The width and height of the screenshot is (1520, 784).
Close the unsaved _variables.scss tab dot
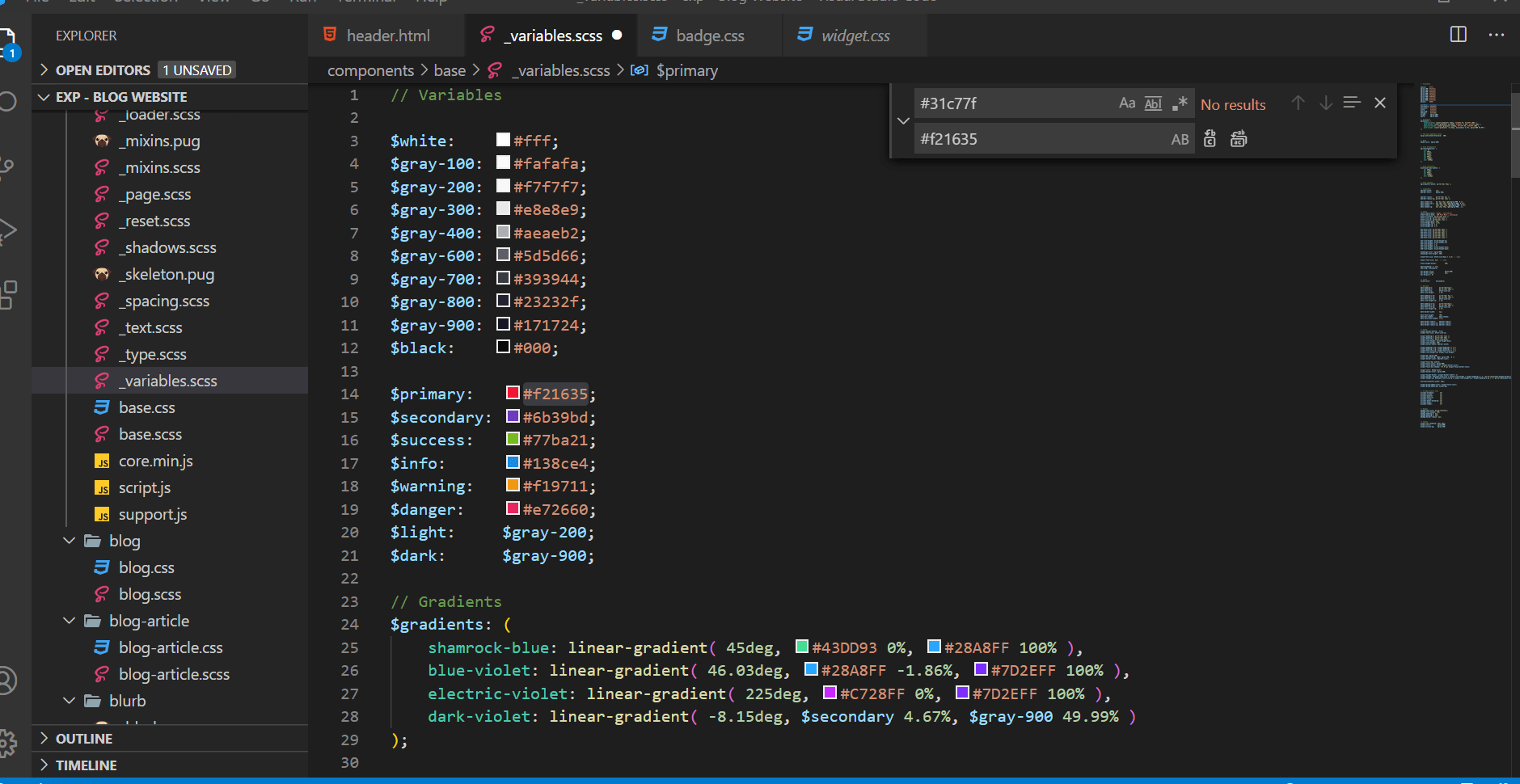tap(617, 35)
